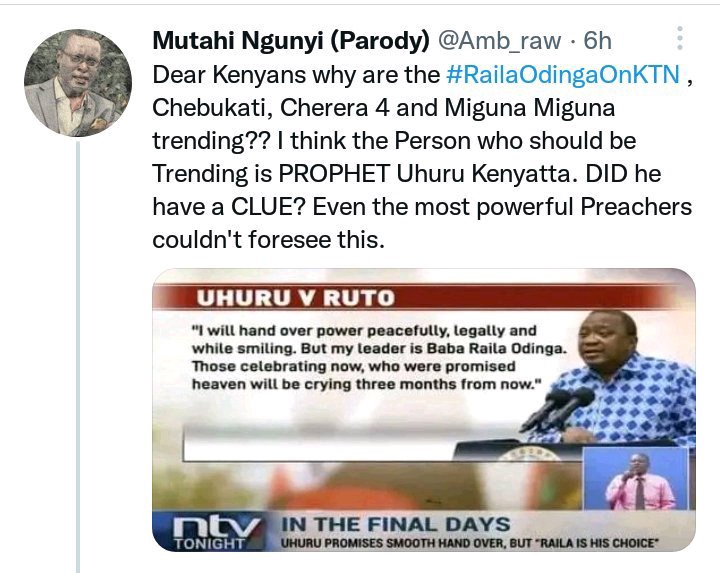This screenshot has height=573, width=720.
Task: Click the ticker about smooth hand over
Action: (x=469, y=543)
